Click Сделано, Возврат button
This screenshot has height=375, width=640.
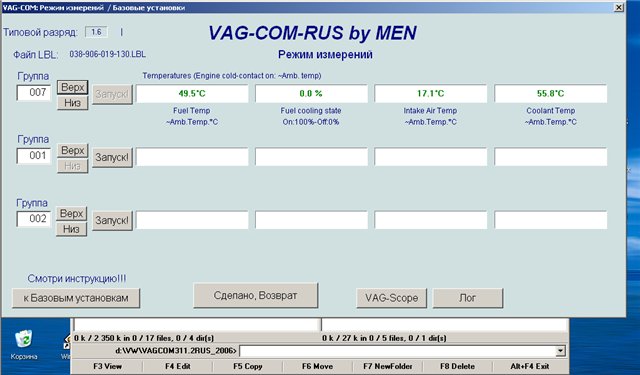[x=256, y=295]
